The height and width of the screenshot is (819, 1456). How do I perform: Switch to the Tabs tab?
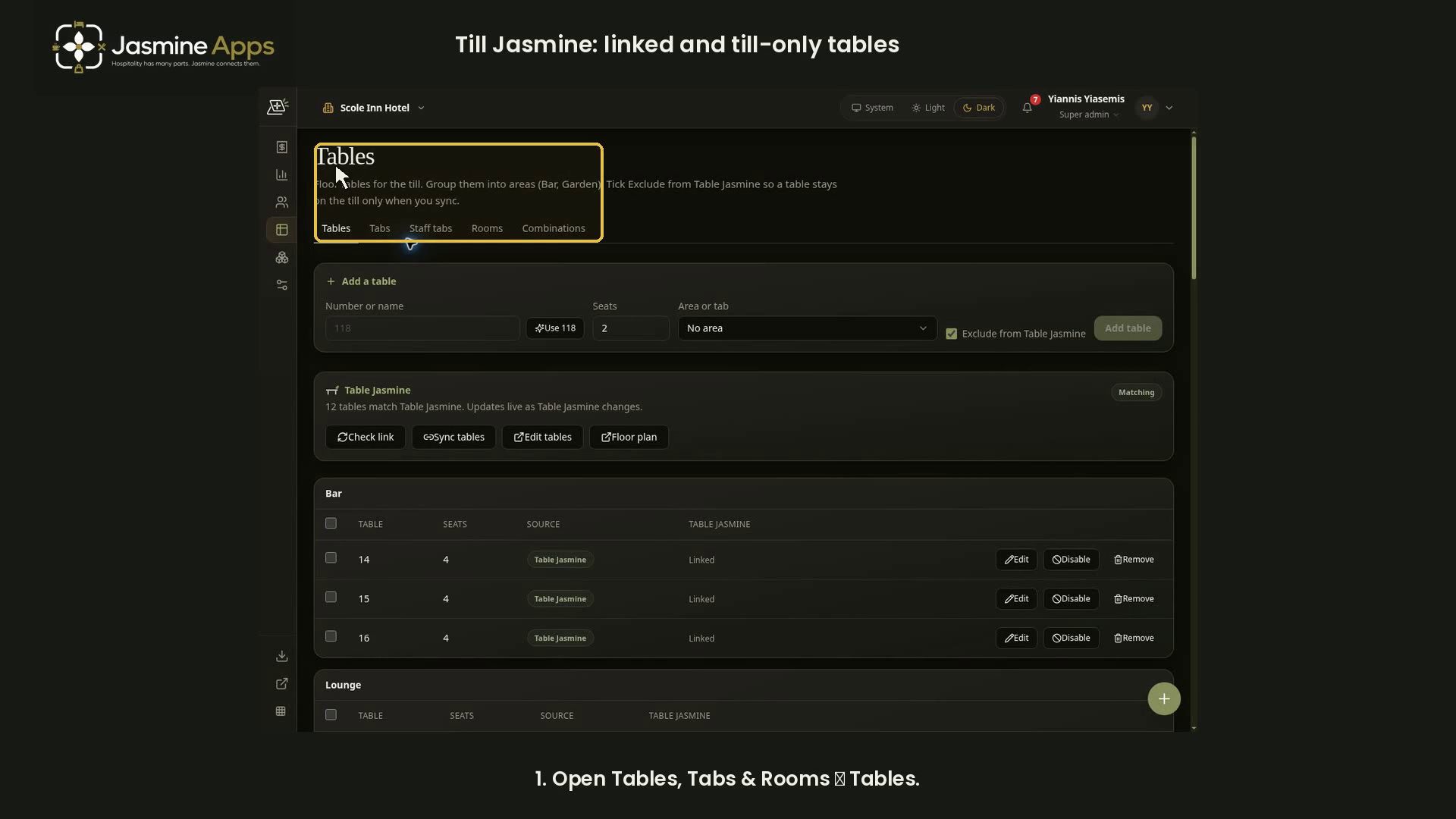pos(379,228)
